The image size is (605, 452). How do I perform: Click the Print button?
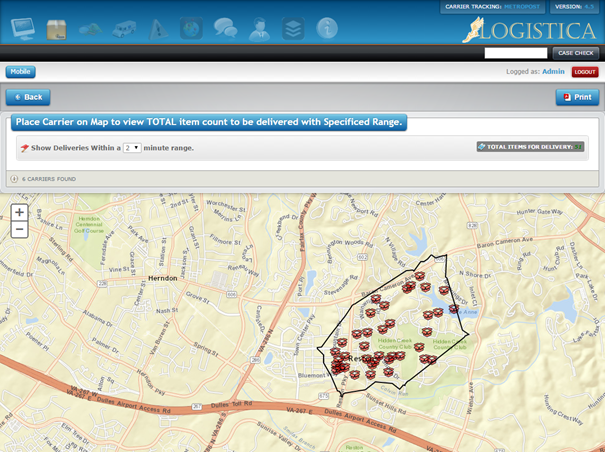coord(577,97)
